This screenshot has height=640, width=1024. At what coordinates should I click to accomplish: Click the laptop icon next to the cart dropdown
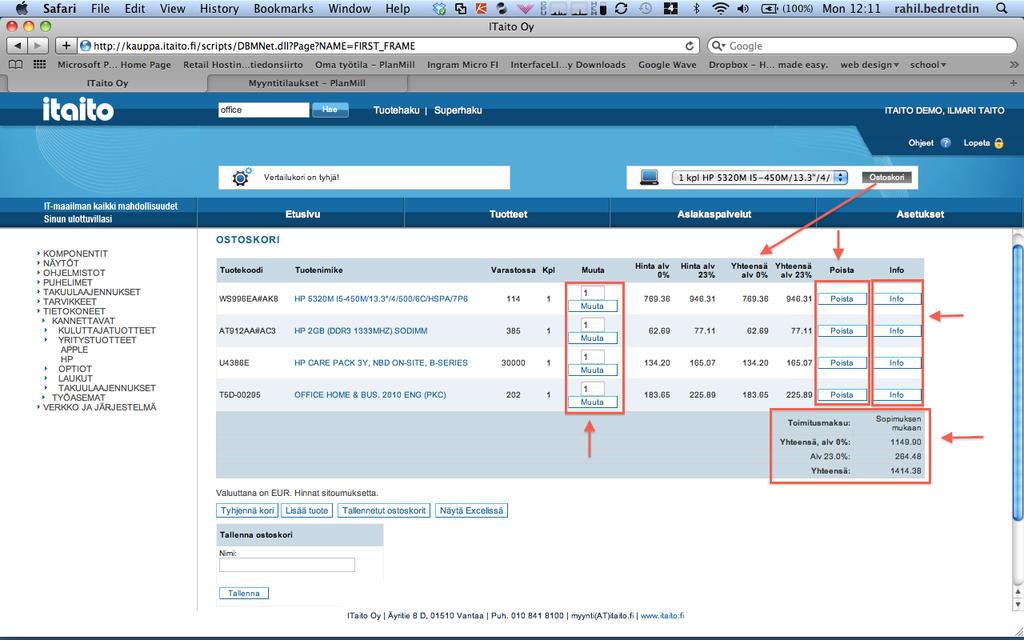[648, 177]
